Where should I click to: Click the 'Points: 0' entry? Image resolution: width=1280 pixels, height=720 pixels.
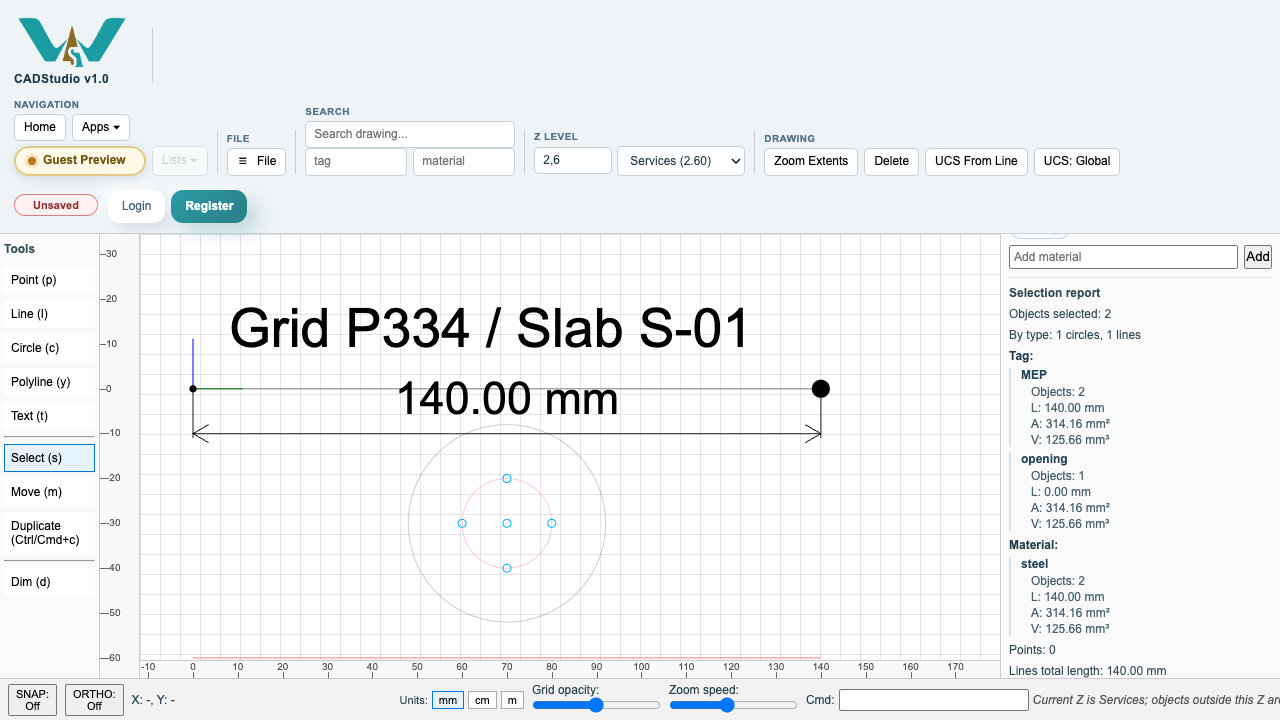1032,650
